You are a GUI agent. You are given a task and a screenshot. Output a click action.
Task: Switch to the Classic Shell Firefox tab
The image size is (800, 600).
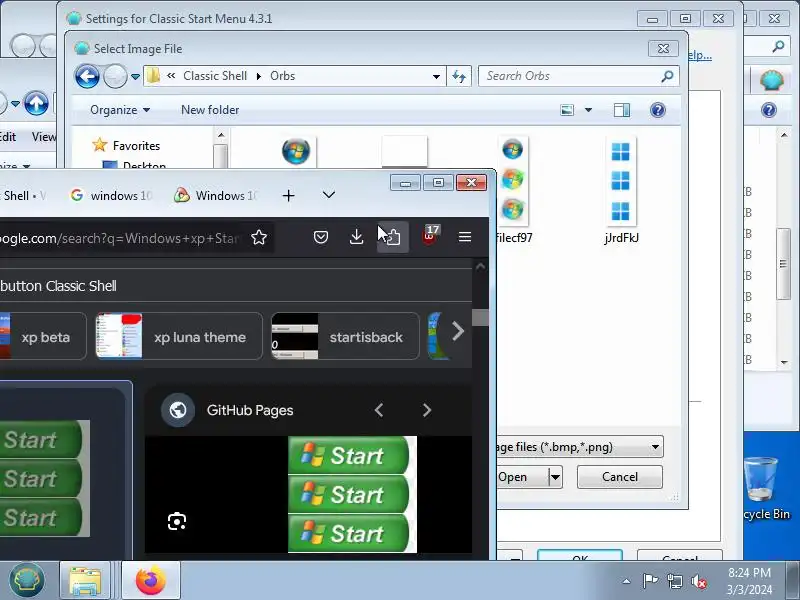coord(26,195)
